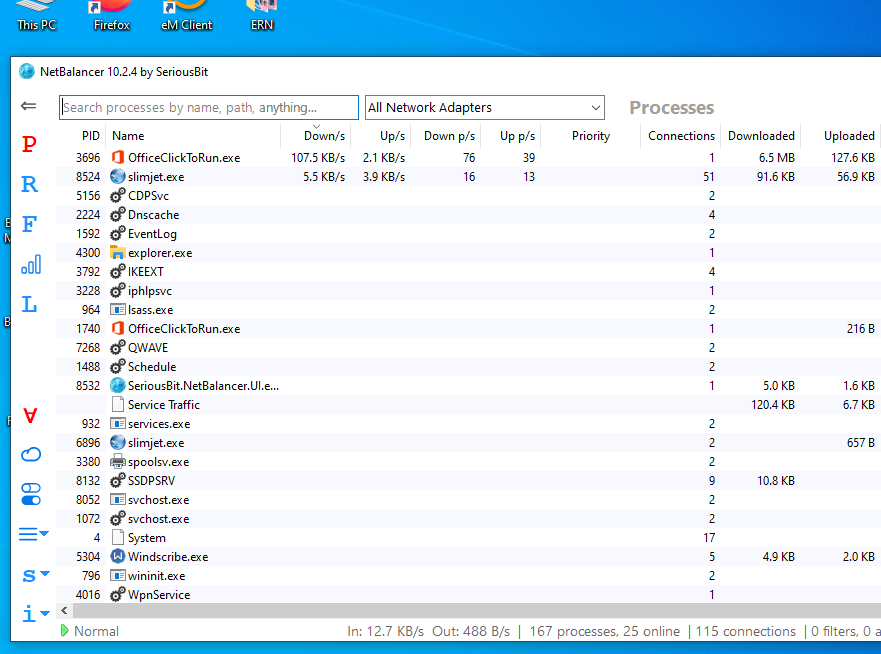Click the gear icon beside iphlpsvc
The width and height of the screenshot is (881, 654).
pos(117,291)
